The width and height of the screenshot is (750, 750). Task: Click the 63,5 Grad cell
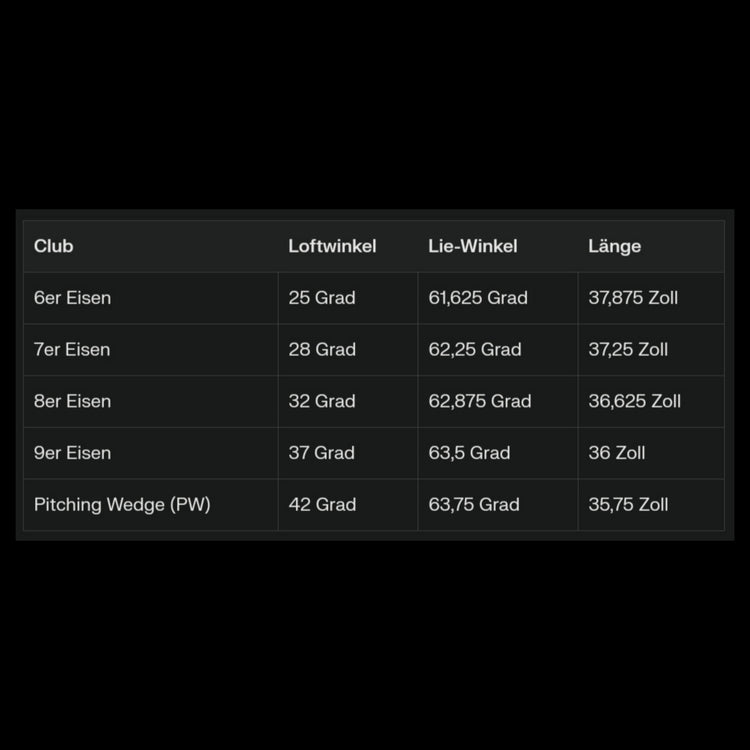[470, 453]
